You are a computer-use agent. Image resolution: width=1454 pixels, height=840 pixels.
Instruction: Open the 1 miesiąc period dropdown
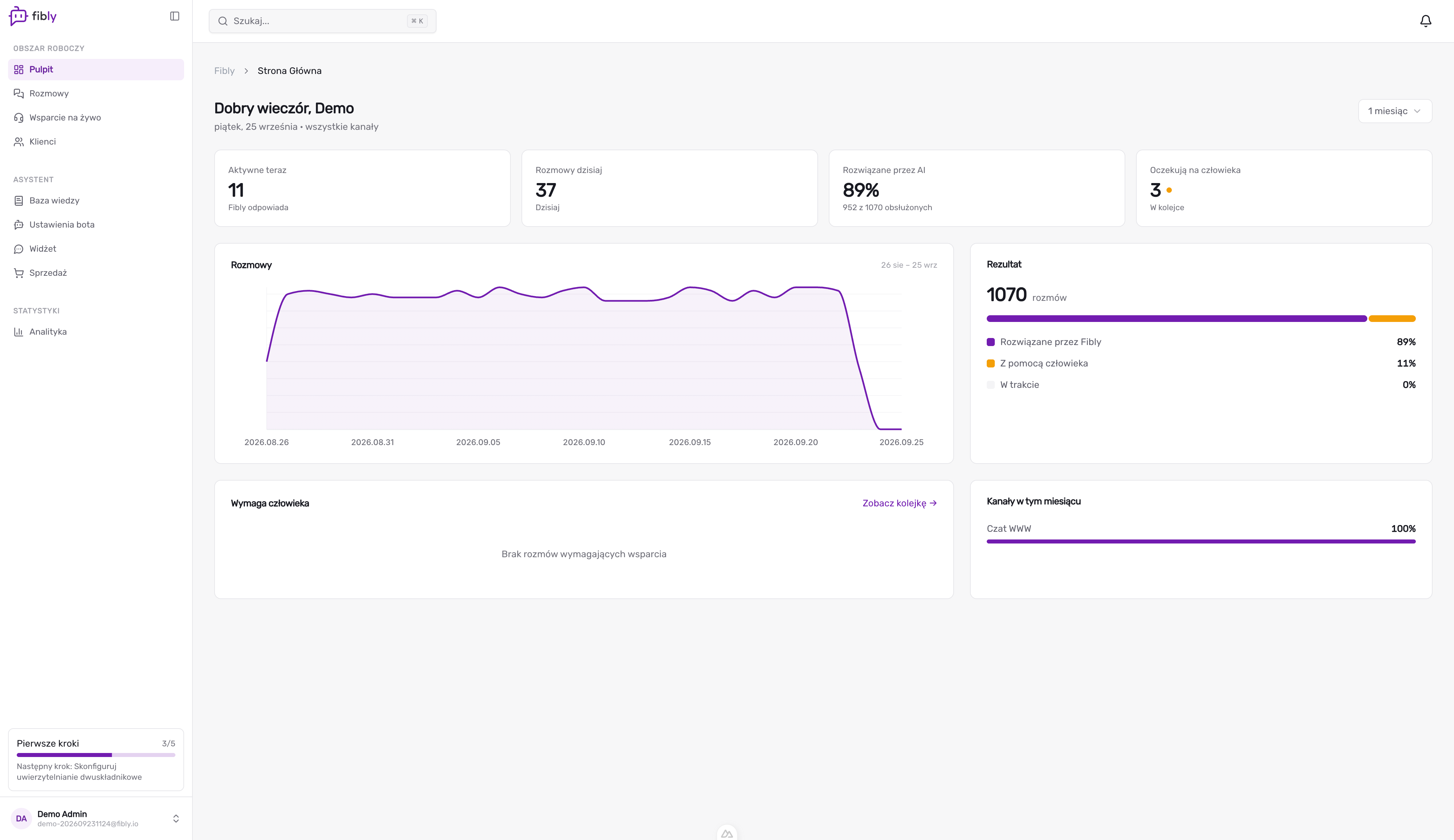[x=1394, y=111]
